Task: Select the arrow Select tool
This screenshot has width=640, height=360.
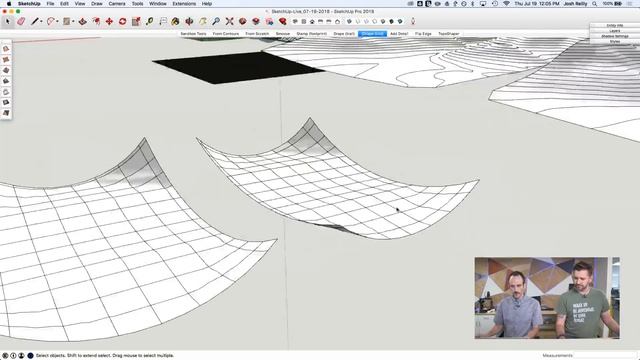Action: tap(7, 21)
